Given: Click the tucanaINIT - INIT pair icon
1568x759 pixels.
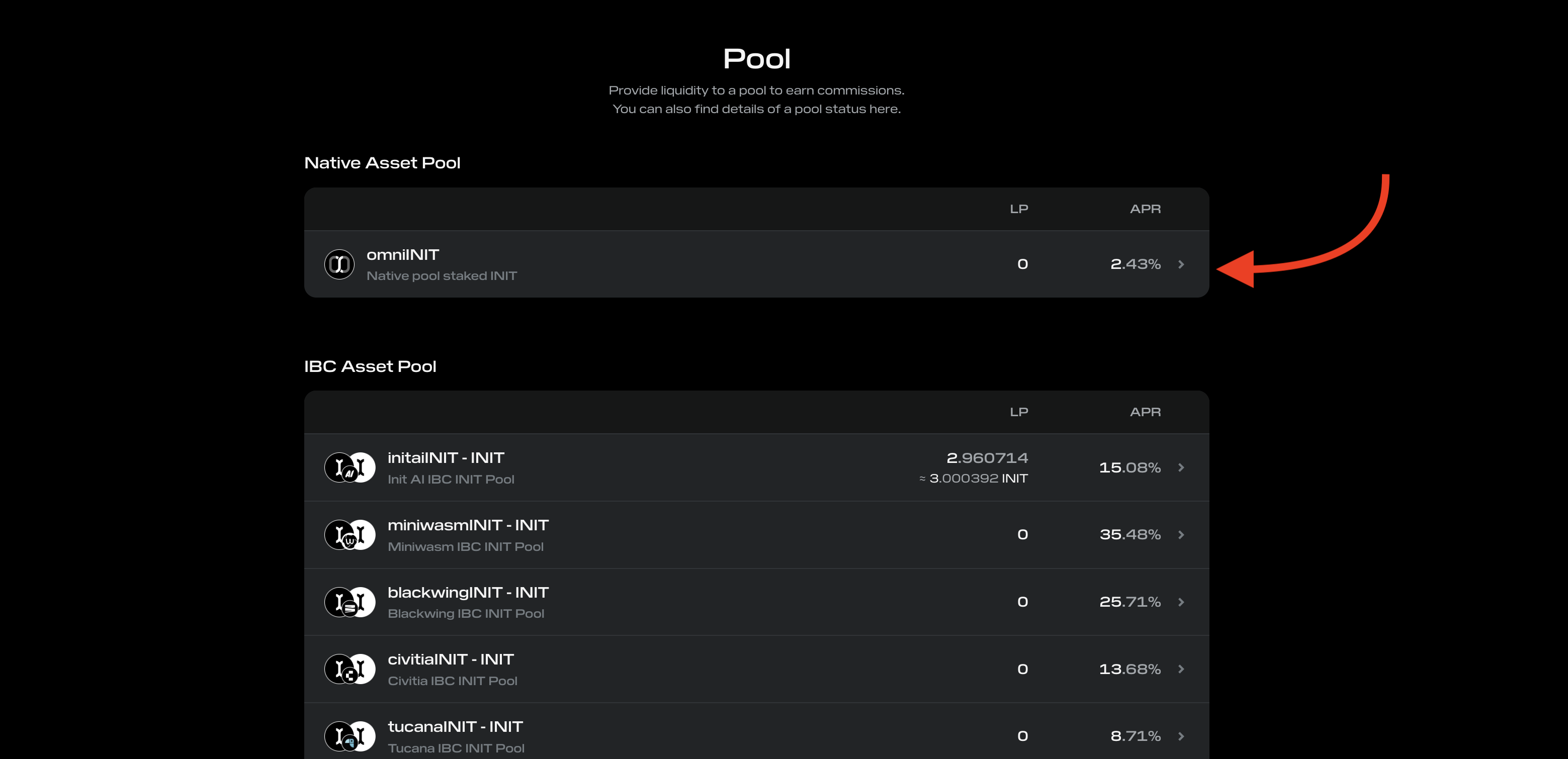Looking at the screenshot, I should (350, 736).
